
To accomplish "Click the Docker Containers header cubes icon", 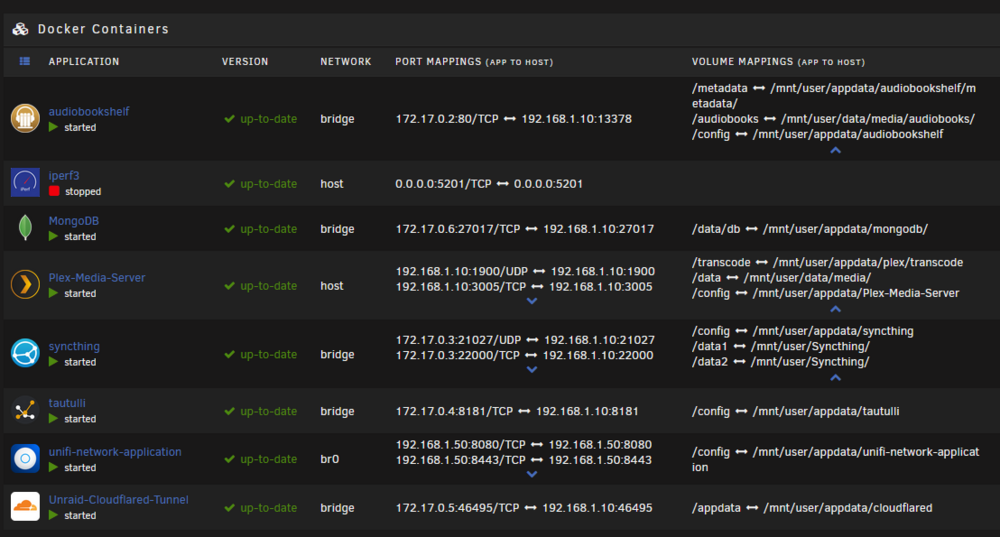I will (x=20, y=29).
